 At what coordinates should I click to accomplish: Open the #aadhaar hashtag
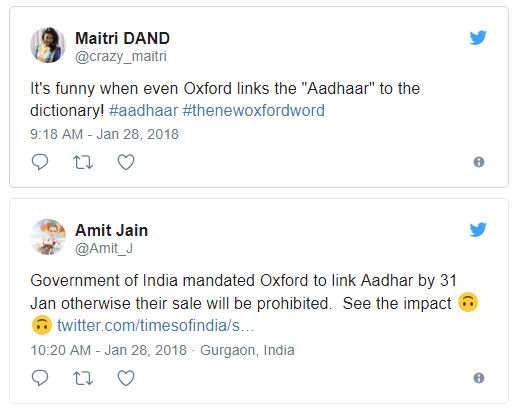tap(144, 111)
